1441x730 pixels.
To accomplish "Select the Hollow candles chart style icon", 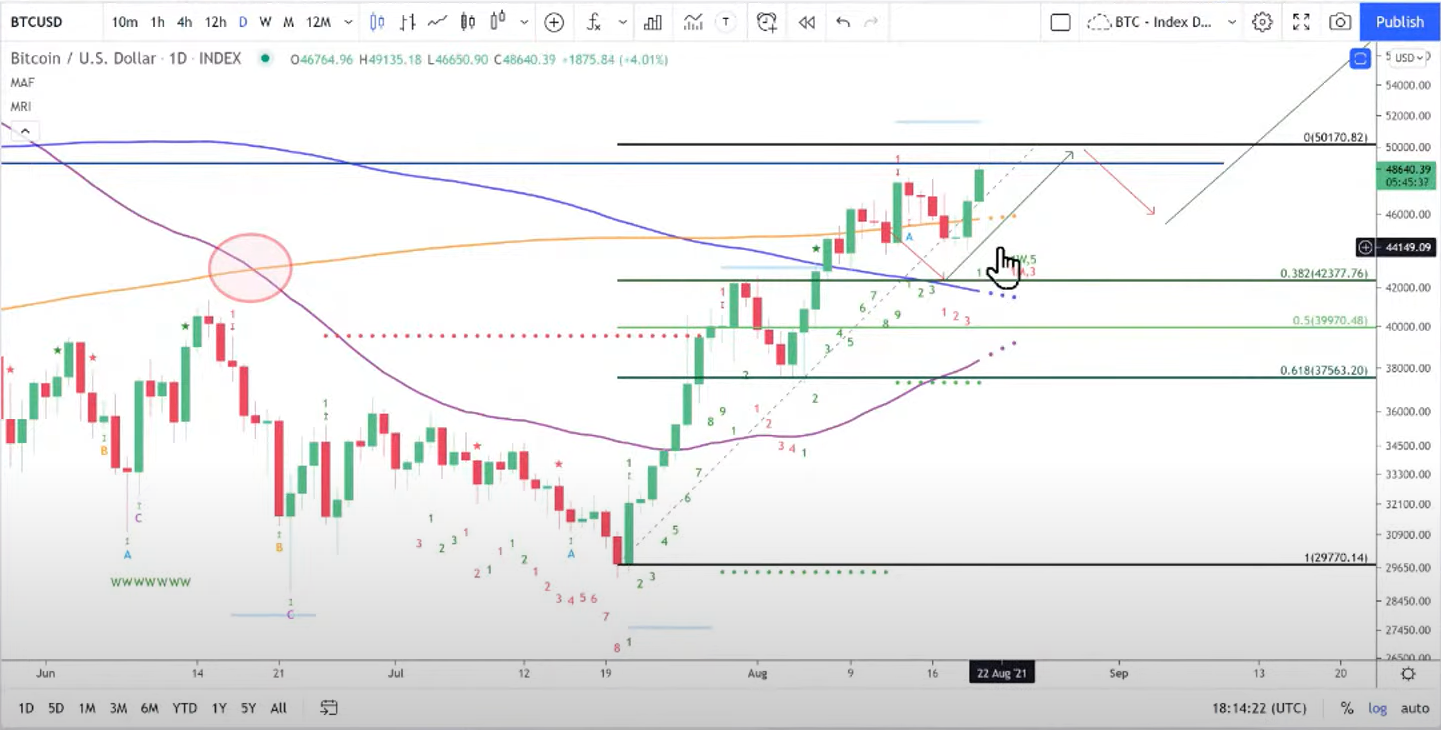I will pos(497,22).
